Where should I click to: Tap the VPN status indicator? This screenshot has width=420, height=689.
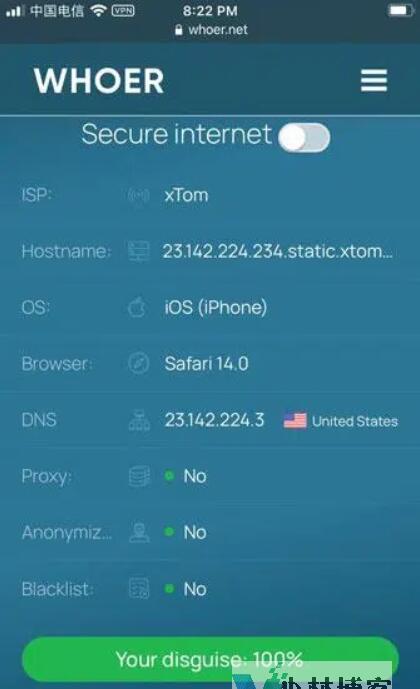(x=123, y=10)
